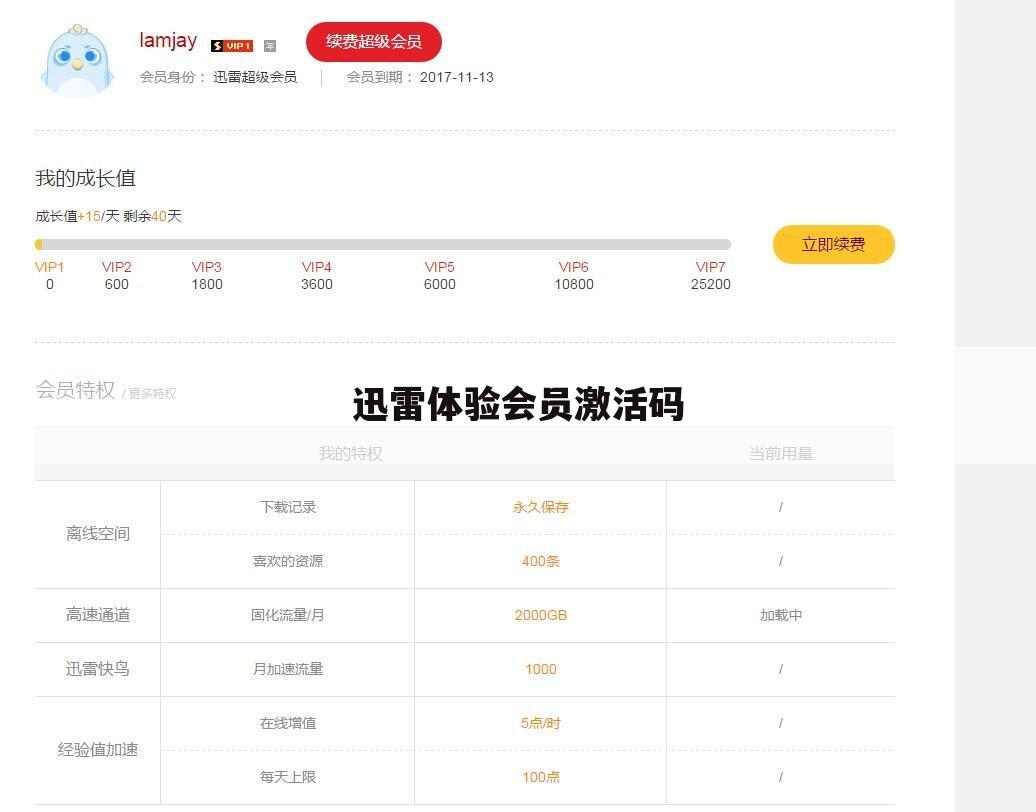This screenshot has height=812, width=1036.
Task: Click the 600 growth value number
Action: coord(116,284)
